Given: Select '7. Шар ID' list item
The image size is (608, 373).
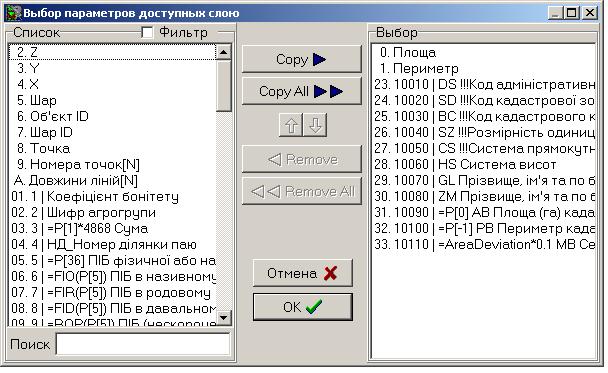Looking at the screenshot, I should 112,132.
